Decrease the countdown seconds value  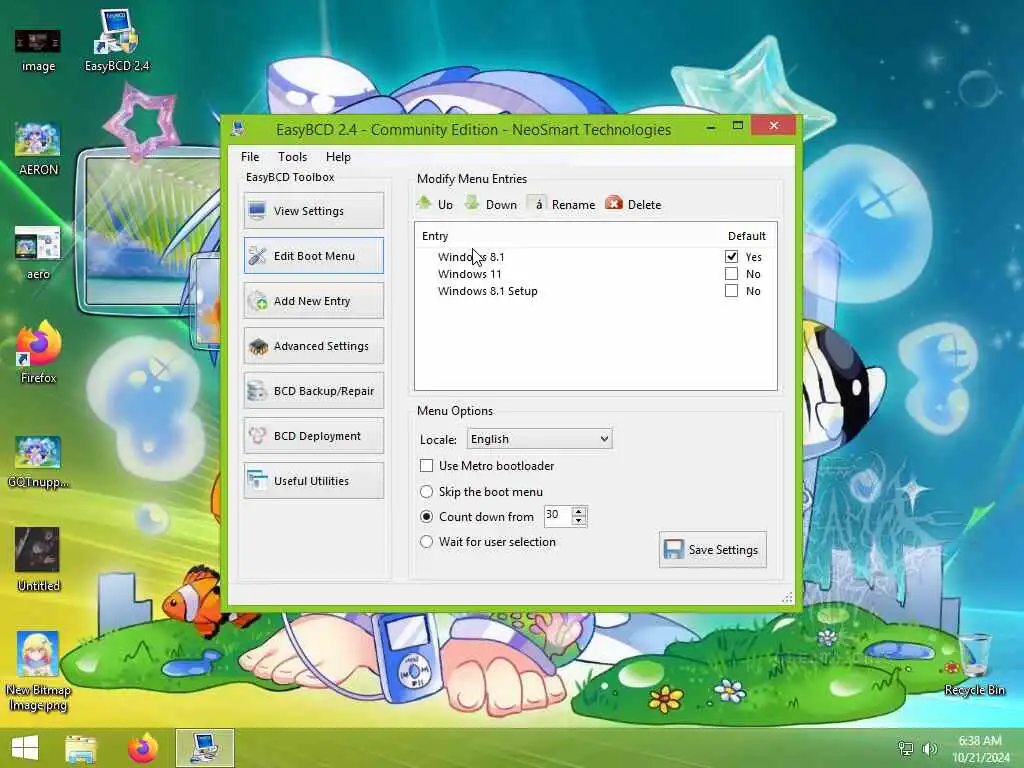[579, 521]
